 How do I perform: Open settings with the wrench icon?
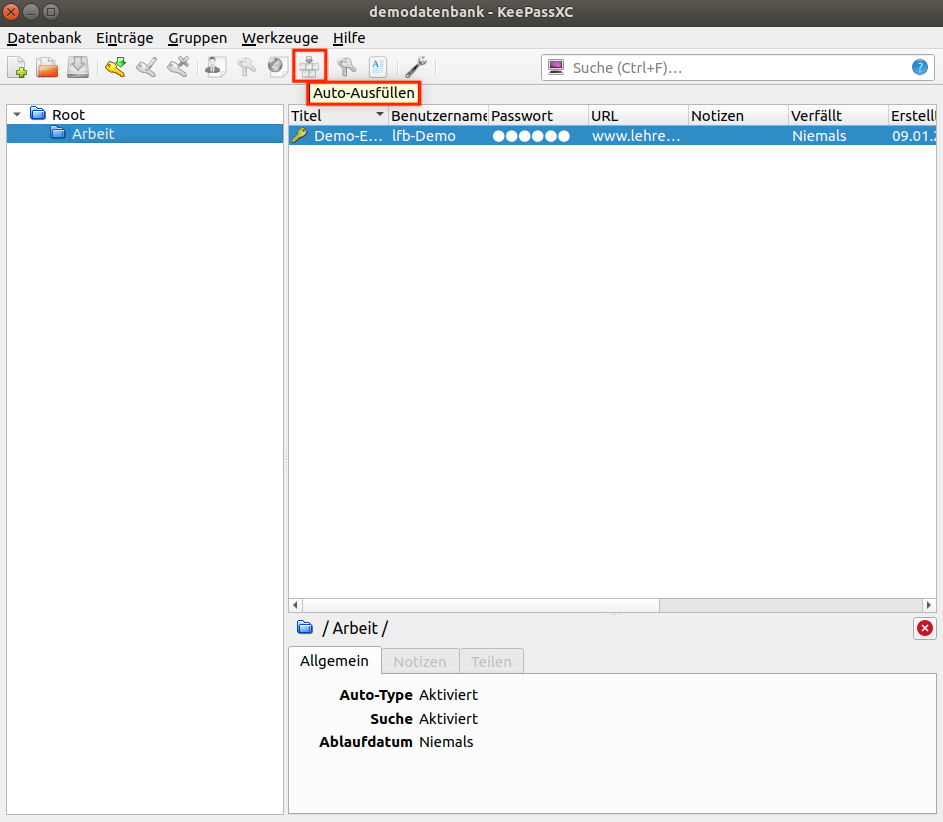click(415, 68)
